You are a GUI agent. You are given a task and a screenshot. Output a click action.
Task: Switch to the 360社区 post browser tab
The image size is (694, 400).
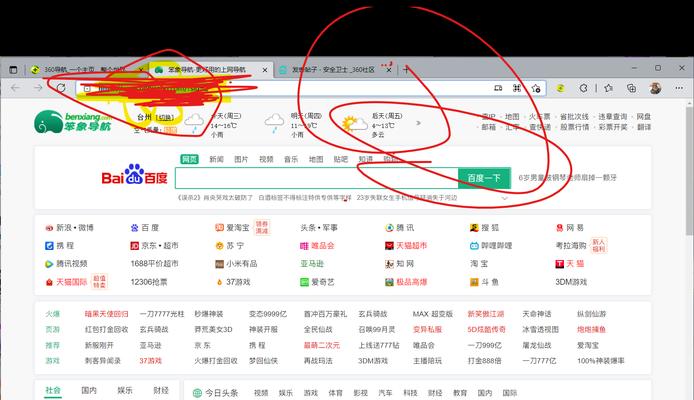click(x=333, y=69)
